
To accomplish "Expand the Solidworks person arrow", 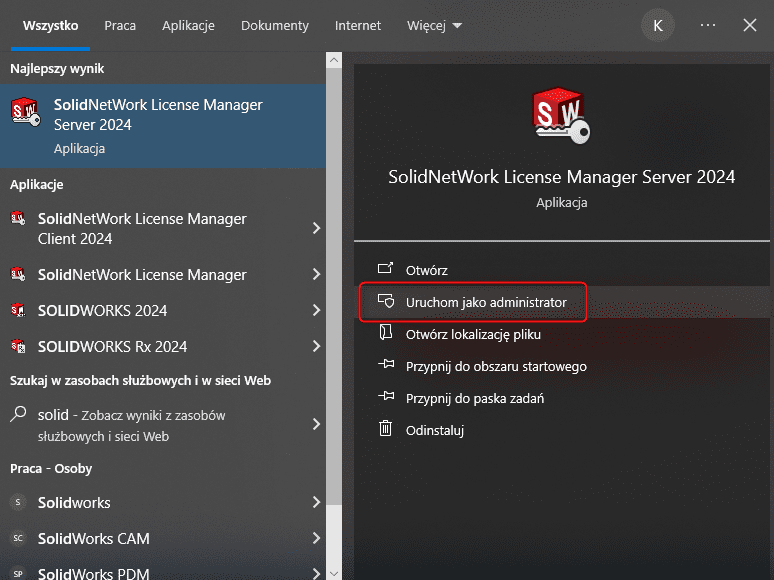I will click(316, 502).
